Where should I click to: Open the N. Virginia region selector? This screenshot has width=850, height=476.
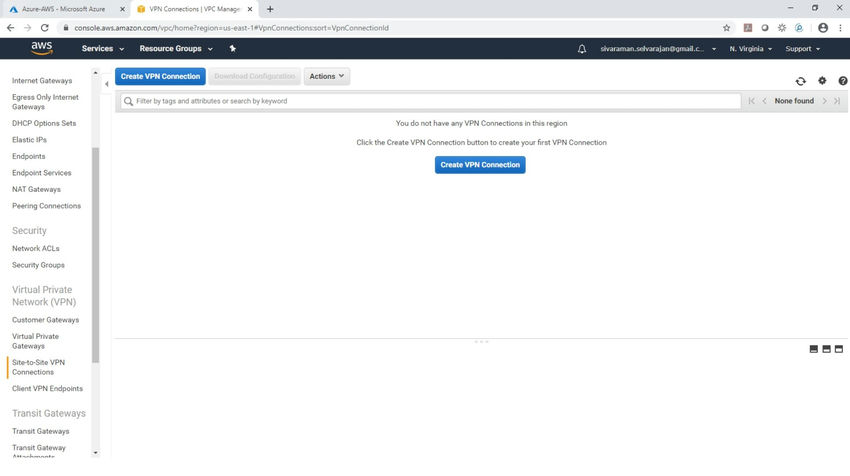750,49
